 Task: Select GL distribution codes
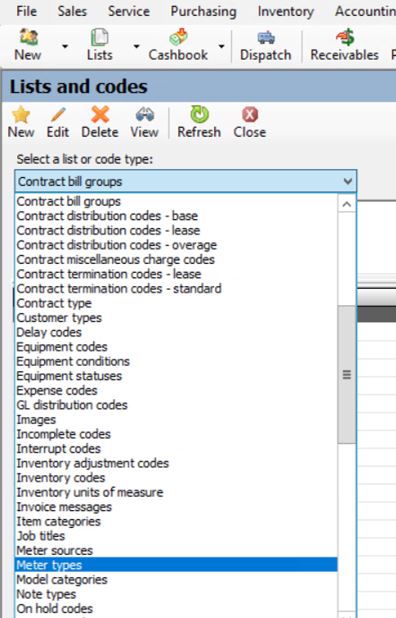[176, 406]
